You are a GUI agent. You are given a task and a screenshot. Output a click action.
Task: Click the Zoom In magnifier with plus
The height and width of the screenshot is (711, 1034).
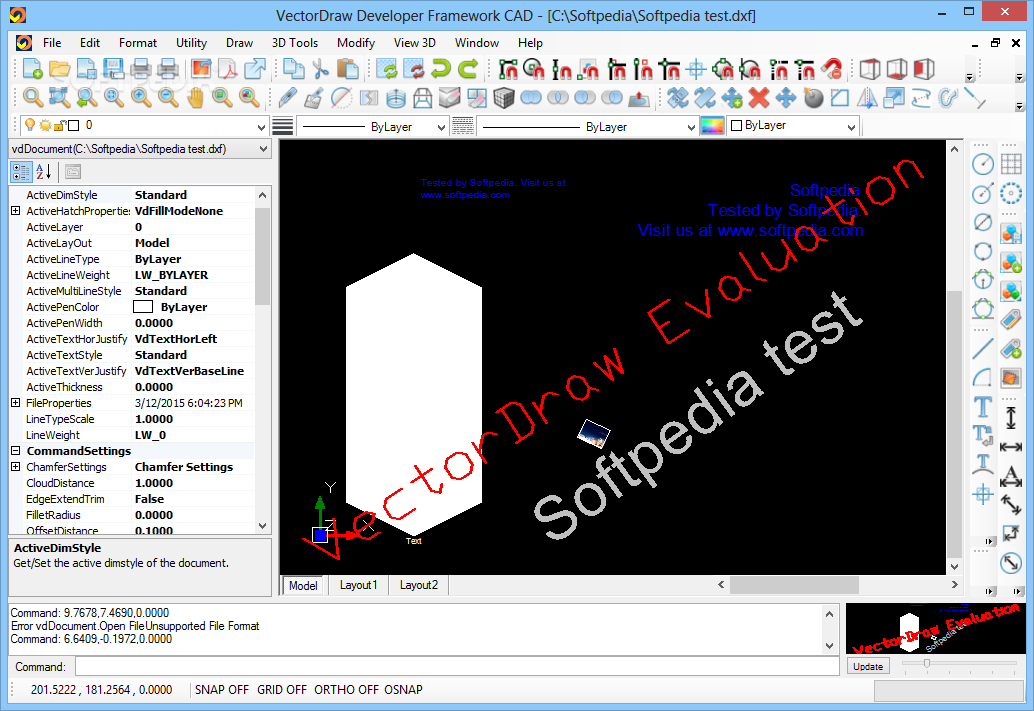pos(140,98)
